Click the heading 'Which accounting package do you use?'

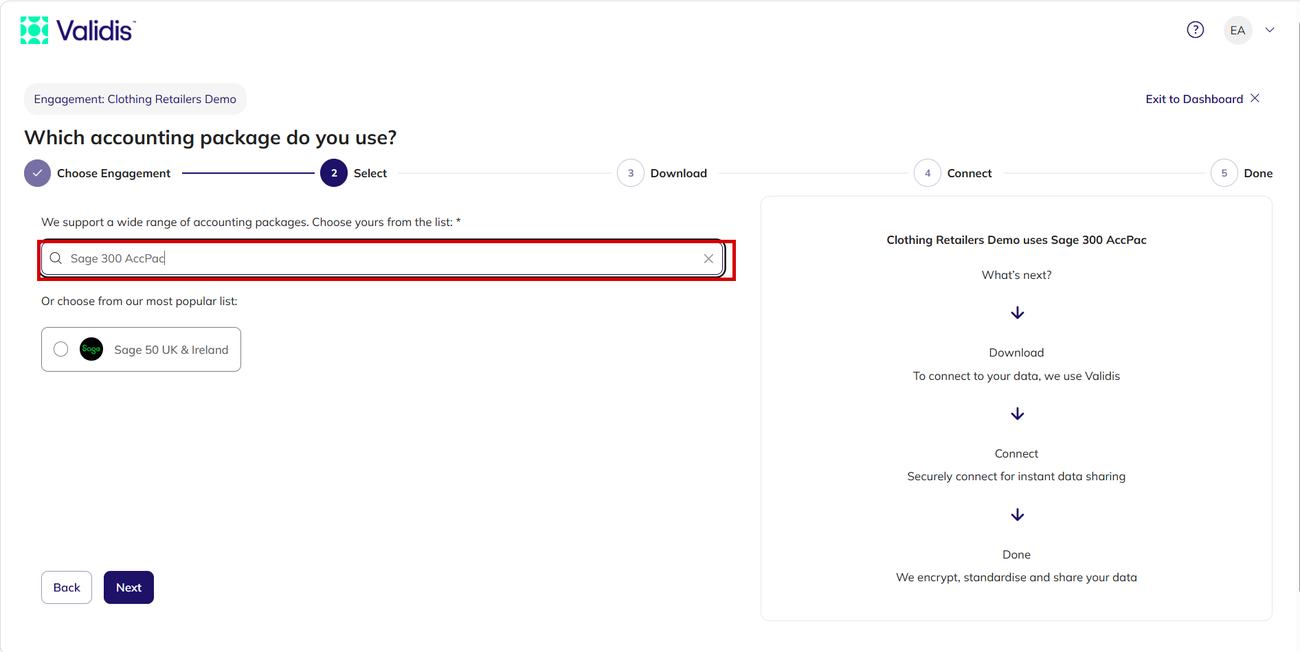pyautogui.click(x=210, y=137)
